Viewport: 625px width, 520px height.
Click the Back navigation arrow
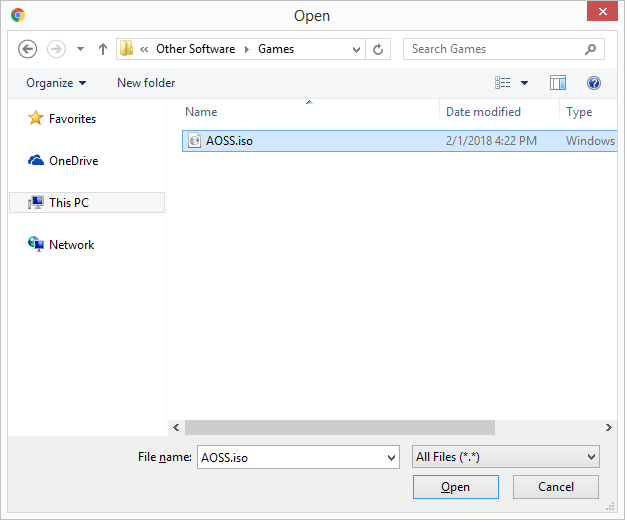(28, 49)
